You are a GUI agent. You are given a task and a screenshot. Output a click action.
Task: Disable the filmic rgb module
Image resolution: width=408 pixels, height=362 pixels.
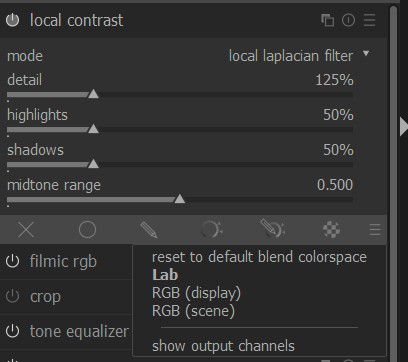click(13, 262)
